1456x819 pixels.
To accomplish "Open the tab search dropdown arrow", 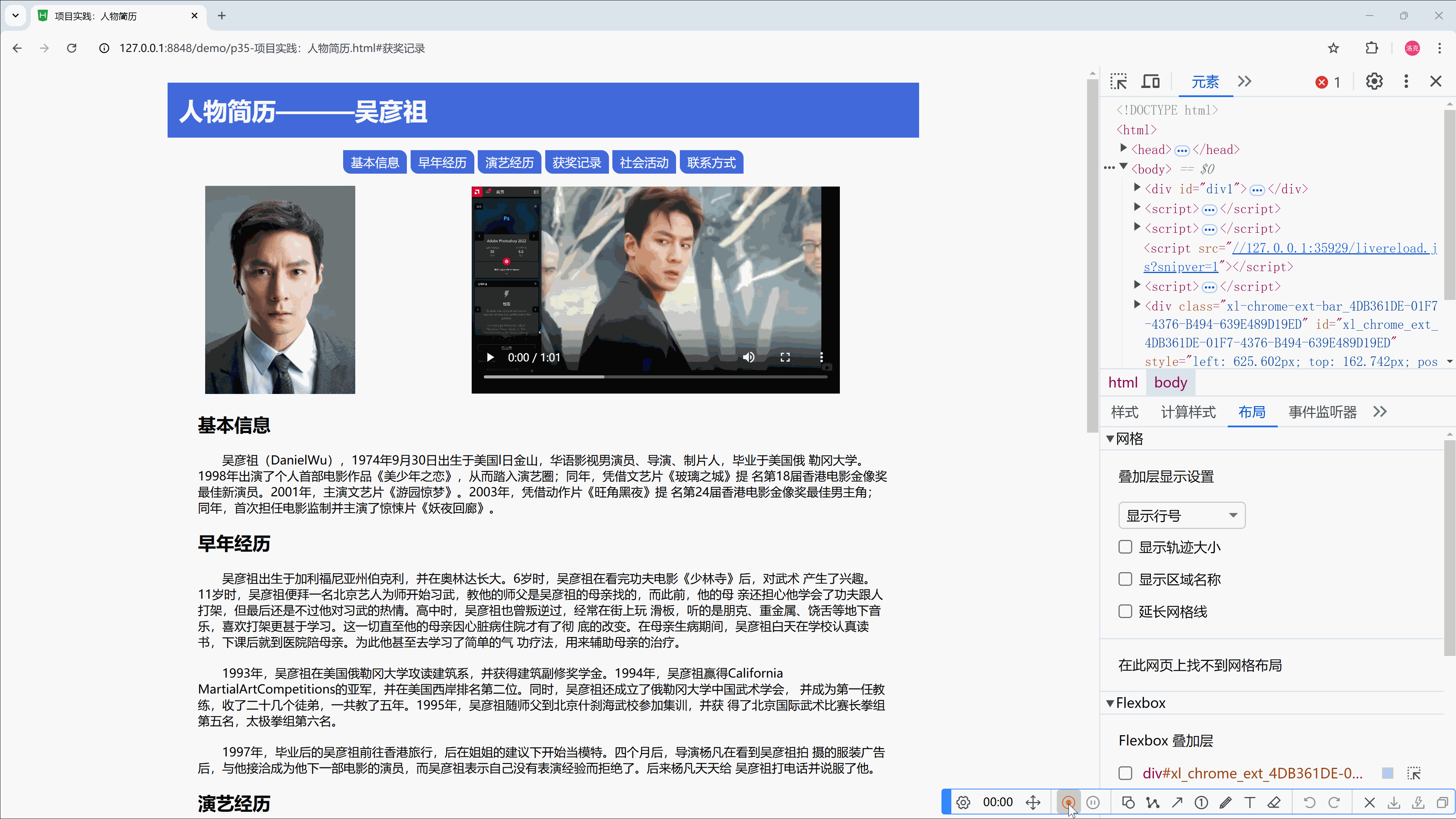I will pos(16,16).
